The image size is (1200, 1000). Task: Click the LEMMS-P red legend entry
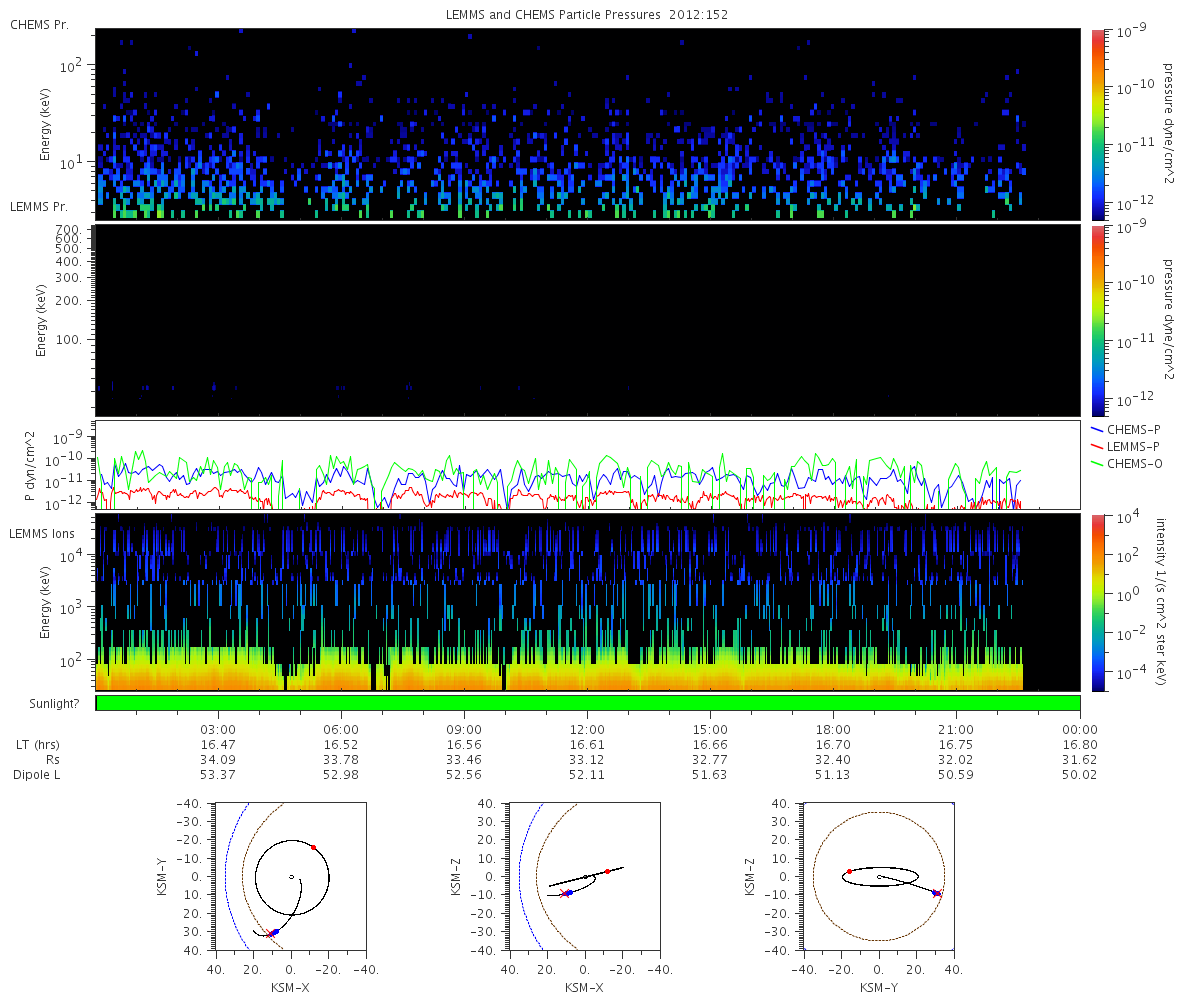1126,446
